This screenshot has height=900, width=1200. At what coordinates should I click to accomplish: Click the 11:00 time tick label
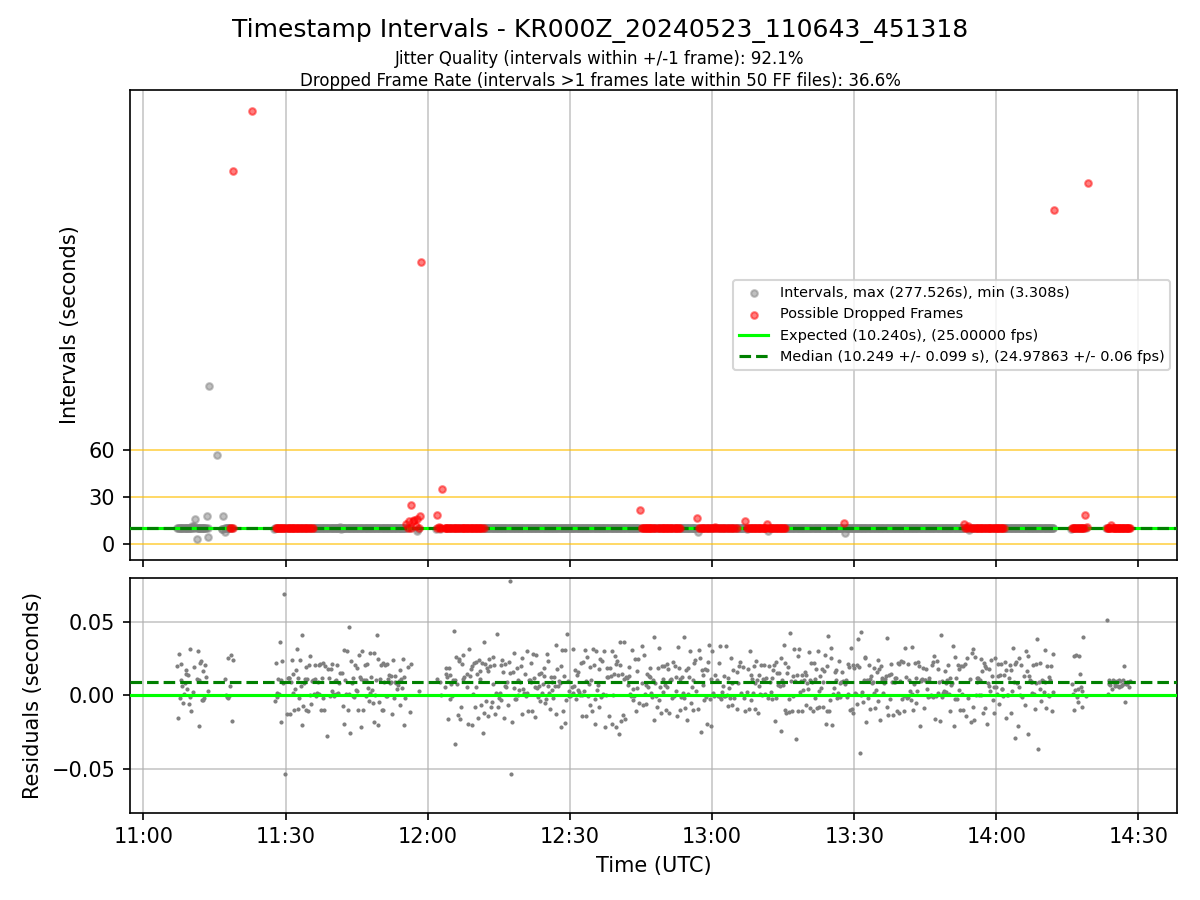143,834
